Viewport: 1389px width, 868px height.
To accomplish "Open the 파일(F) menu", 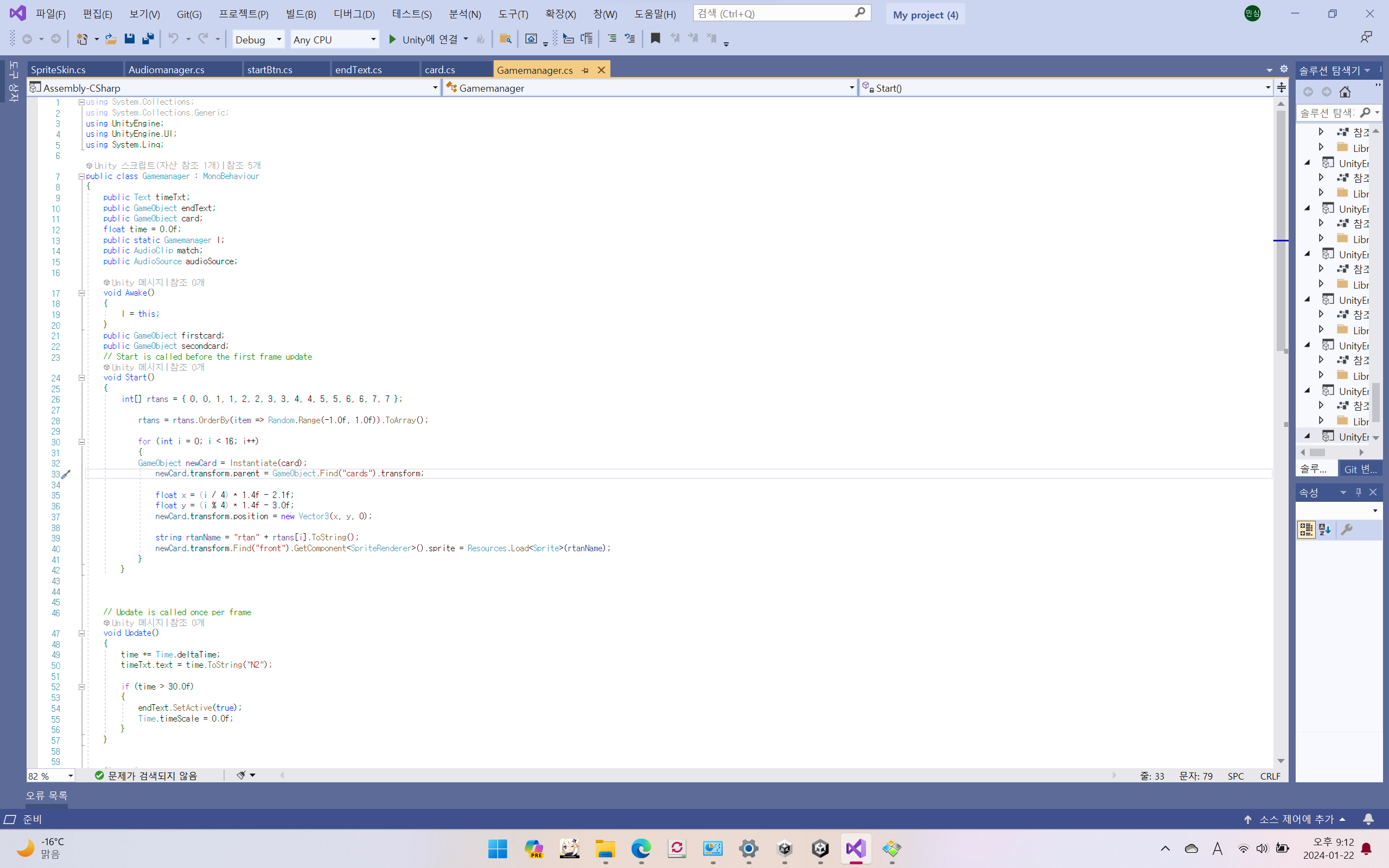I will tap(50, 14).
